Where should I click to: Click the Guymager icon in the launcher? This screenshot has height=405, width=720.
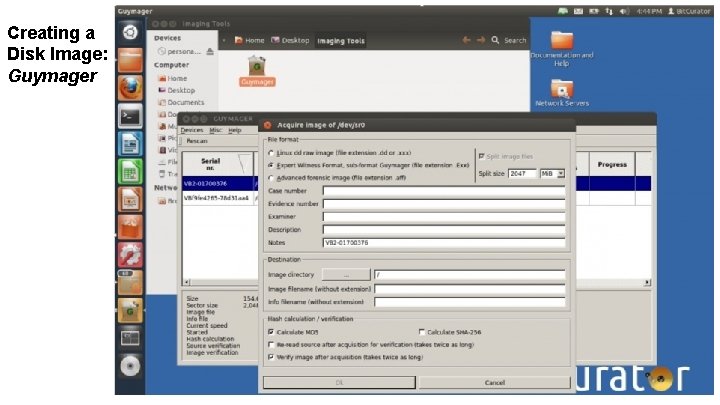click(130, 311)
